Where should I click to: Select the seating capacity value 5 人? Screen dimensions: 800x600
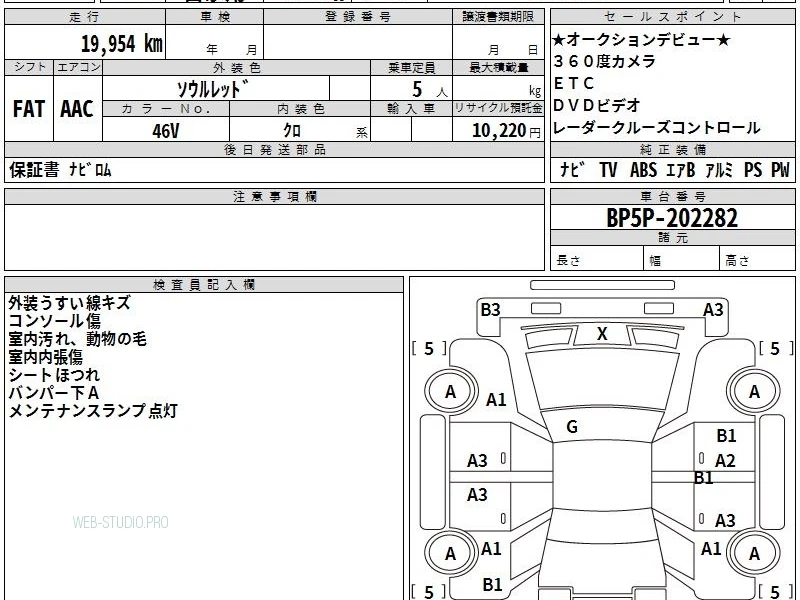429,90
